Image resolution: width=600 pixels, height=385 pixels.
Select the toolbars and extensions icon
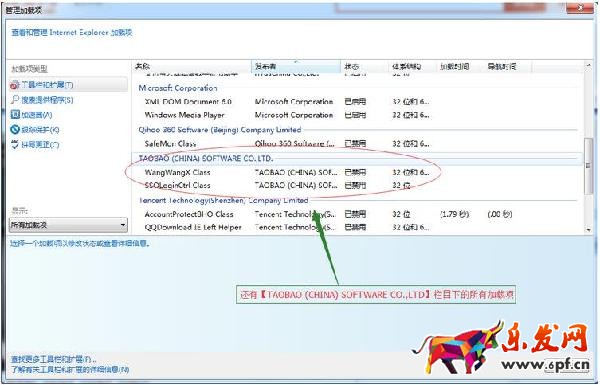coord(14,85)
